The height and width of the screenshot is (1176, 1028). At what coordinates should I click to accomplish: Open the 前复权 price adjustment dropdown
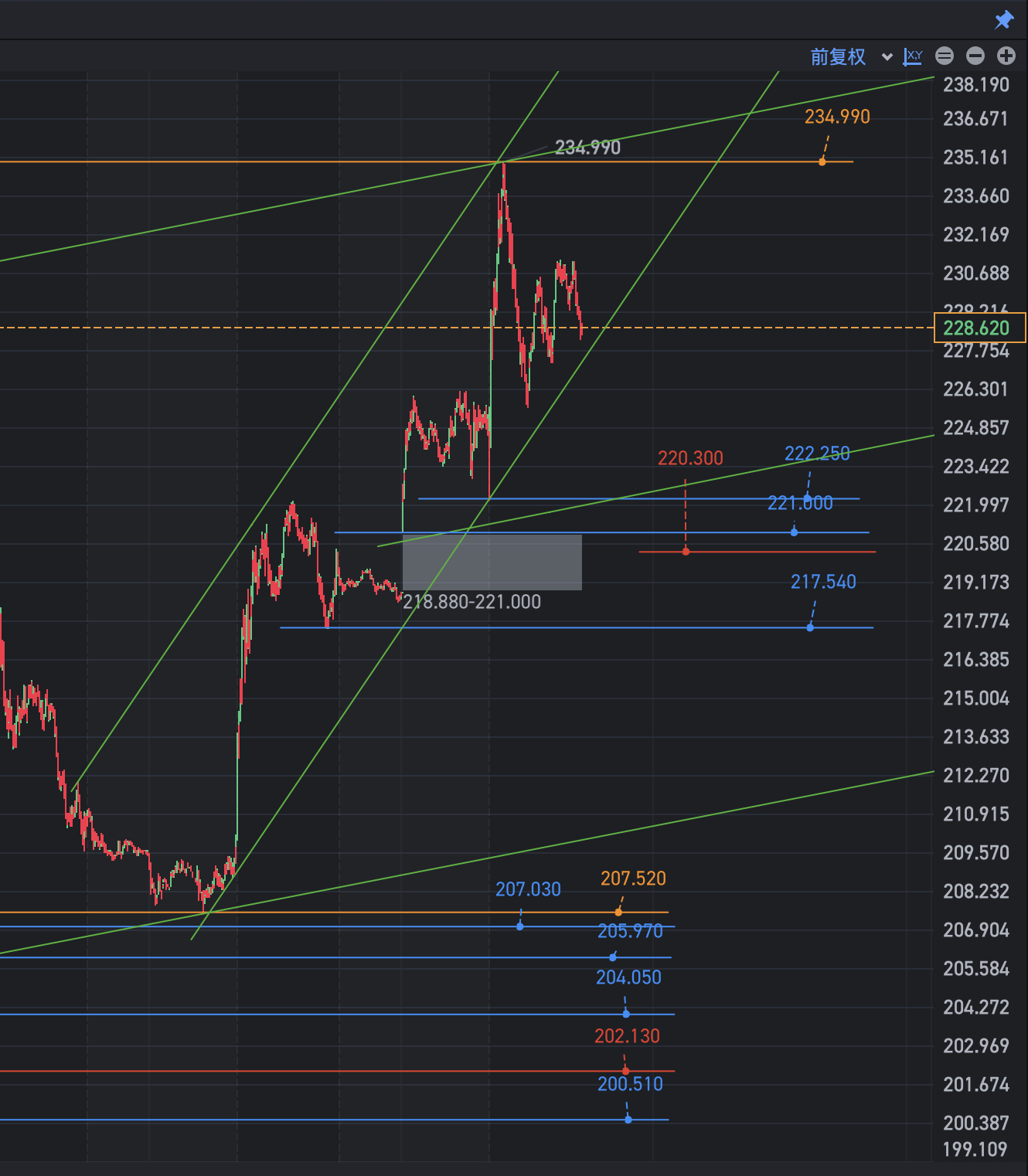[852, 56]
